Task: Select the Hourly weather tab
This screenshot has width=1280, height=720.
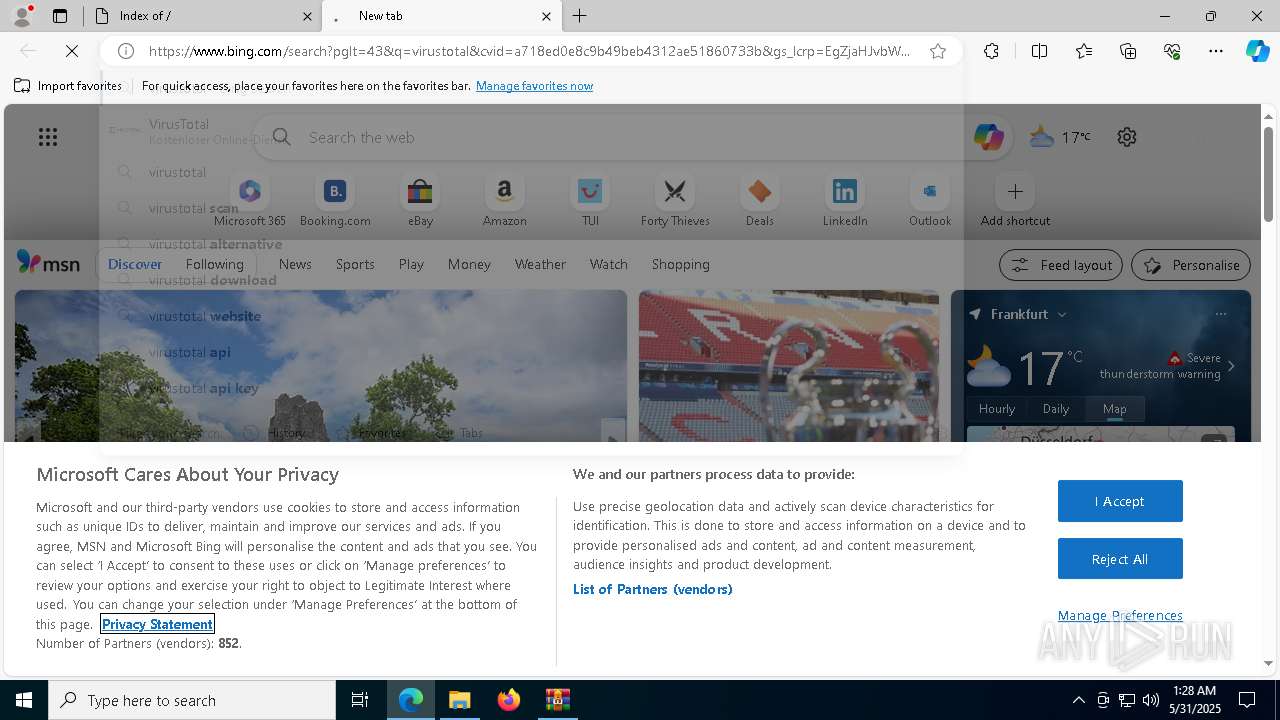Action: pyautogui.click(x=997, y=408)
